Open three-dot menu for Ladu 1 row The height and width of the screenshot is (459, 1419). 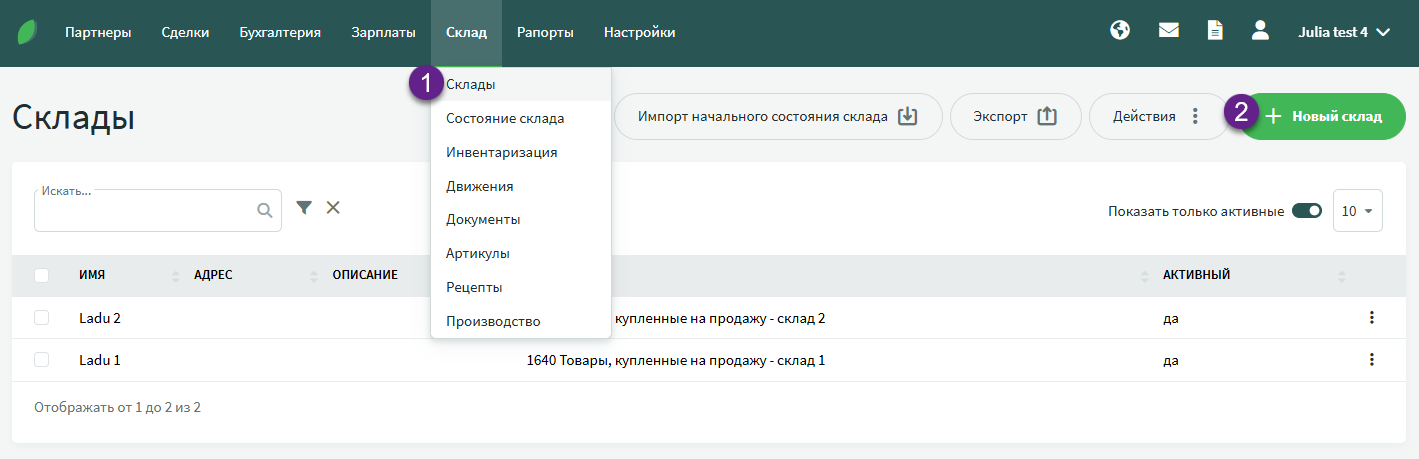(1371, 360)
